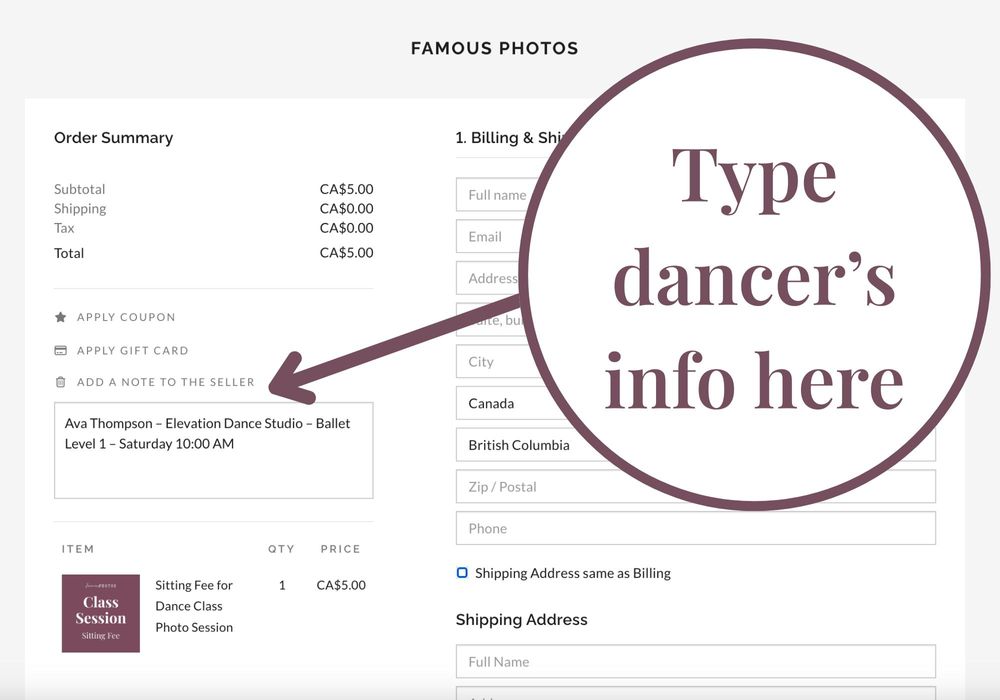Click the Zip / Postal field
The width and height of the screenshot is (1000, 700).
(695, 487)
